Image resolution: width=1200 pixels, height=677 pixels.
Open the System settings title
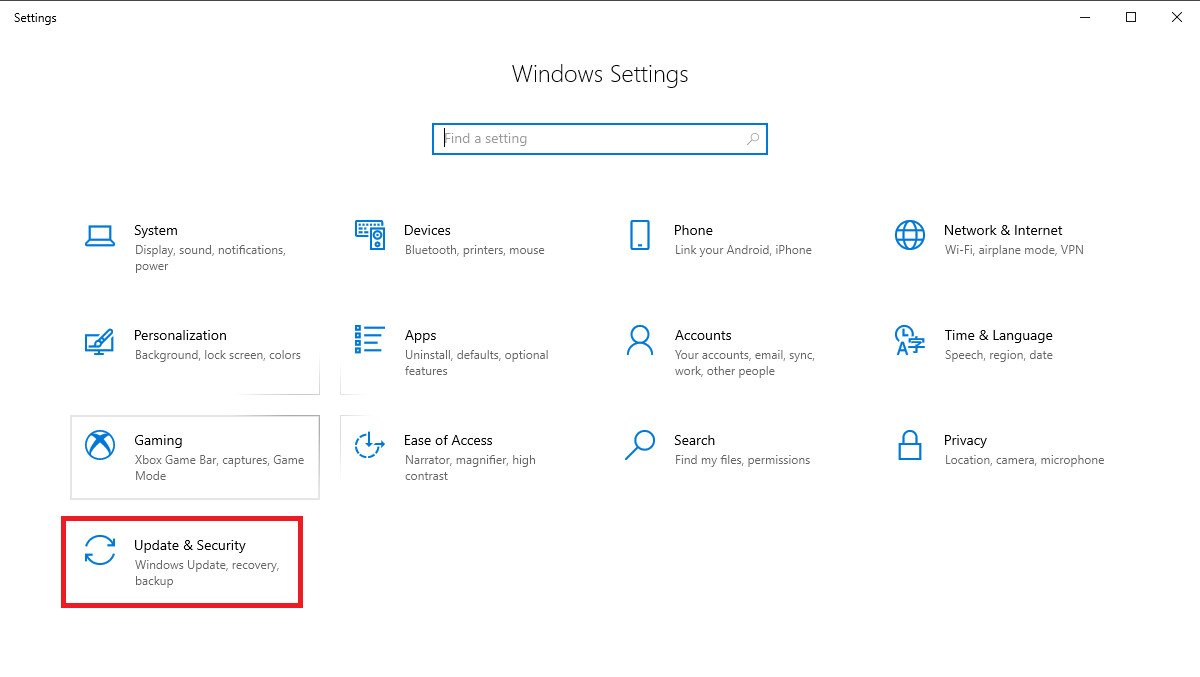coord(156,230)
